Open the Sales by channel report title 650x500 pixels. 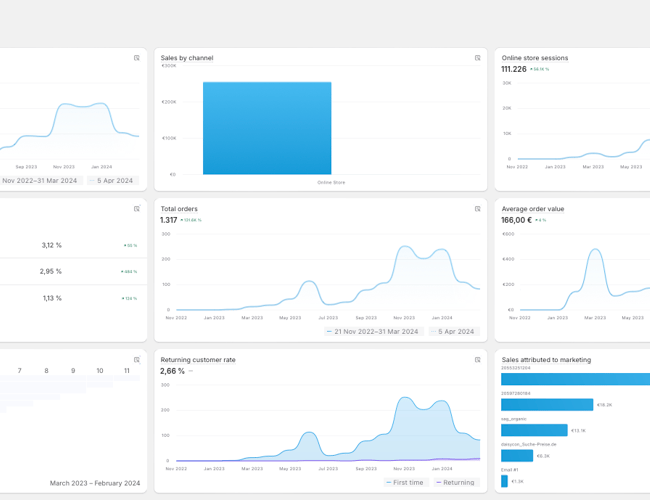(187, 58)
